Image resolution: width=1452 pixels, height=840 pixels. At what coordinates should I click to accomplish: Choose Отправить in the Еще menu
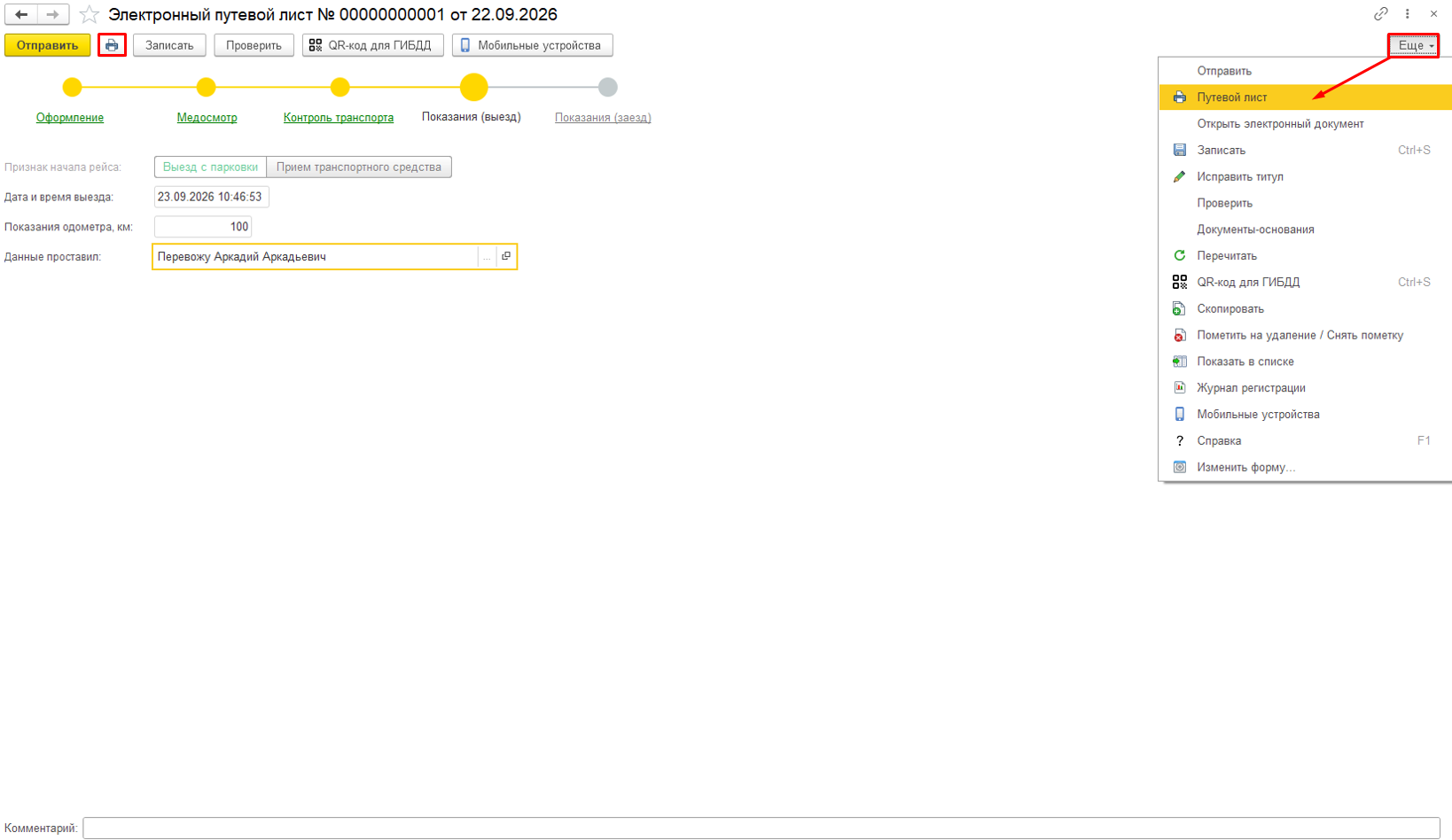point(1305,71)
